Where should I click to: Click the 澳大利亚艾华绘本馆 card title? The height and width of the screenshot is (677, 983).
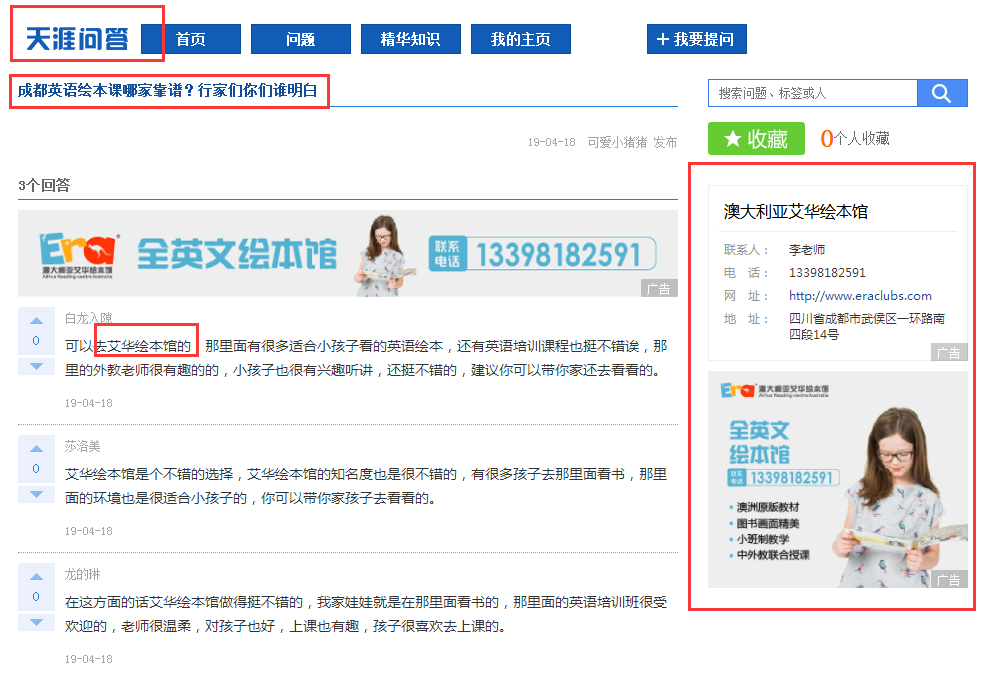796,212
